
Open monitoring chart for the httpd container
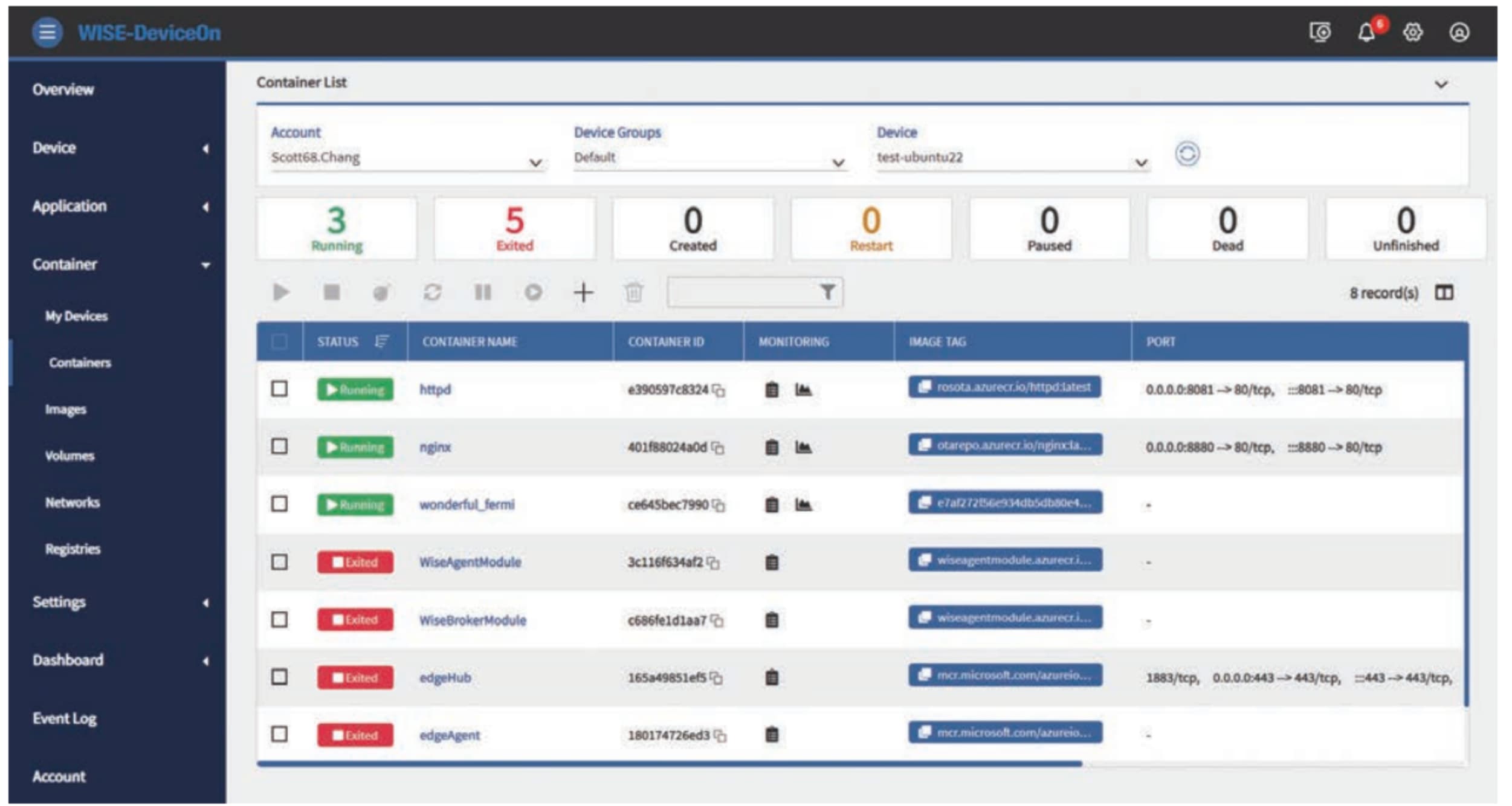coord(803,390)
